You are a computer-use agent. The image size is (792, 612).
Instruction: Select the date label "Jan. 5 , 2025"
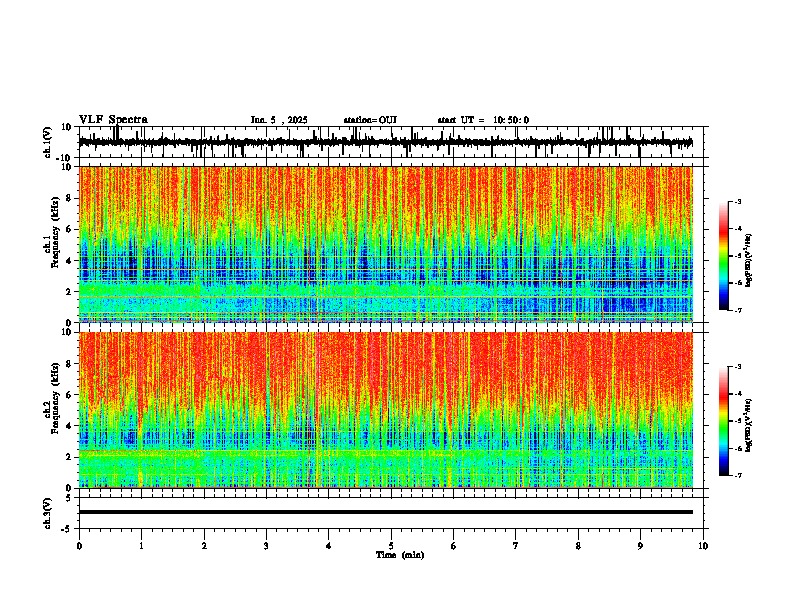click(x=279, y=120)
